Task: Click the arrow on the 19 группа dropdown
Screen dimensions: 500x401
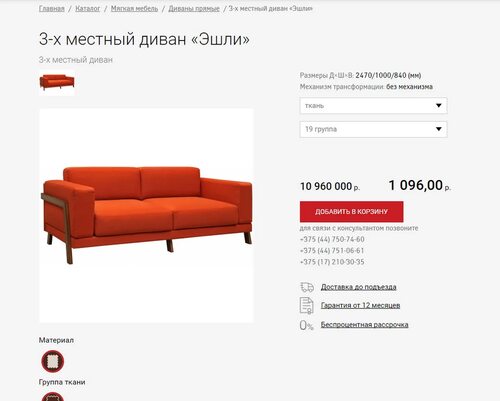Action: click(x=439, y=129)
